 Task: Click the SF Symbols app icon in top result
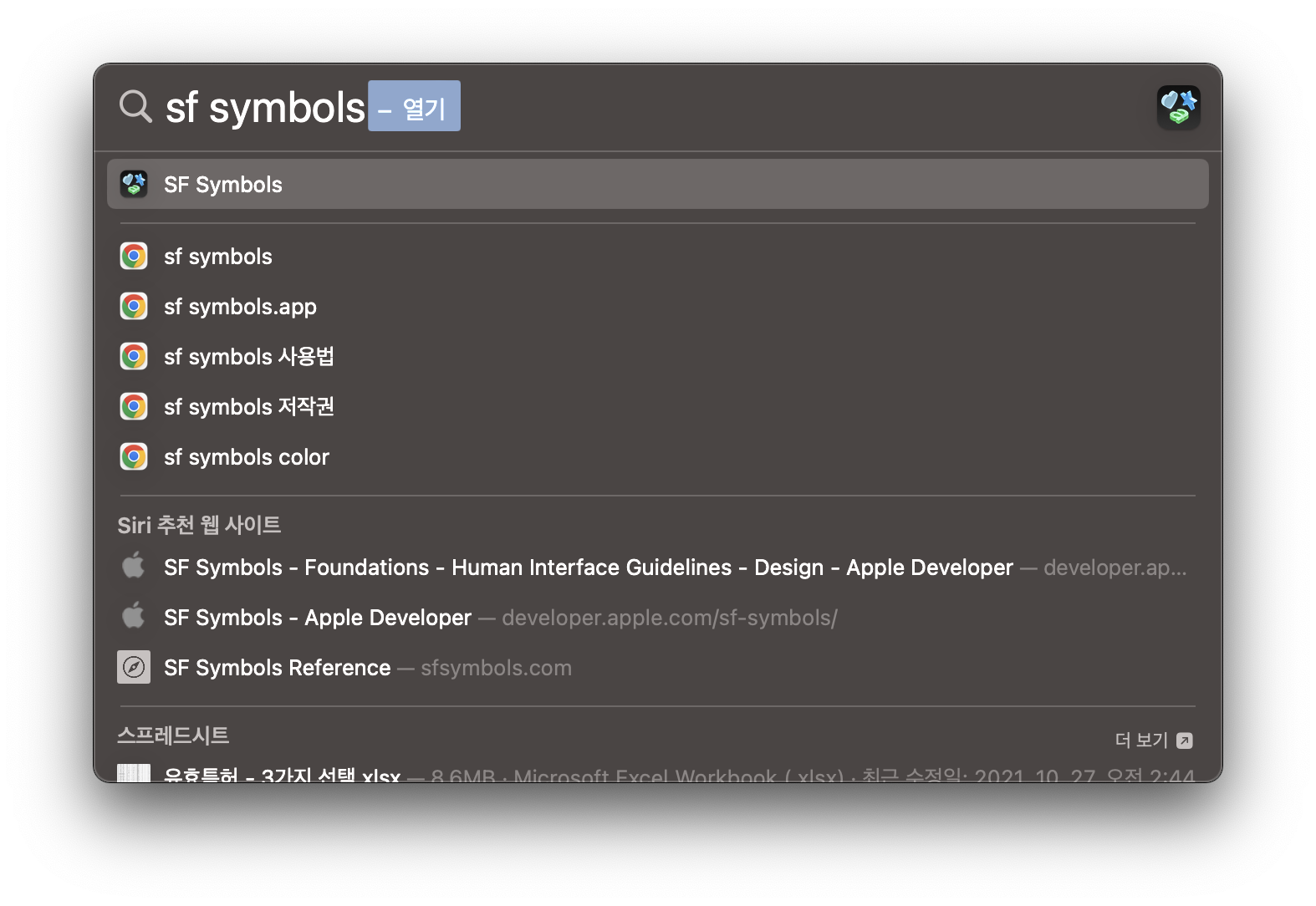(134, 184)
